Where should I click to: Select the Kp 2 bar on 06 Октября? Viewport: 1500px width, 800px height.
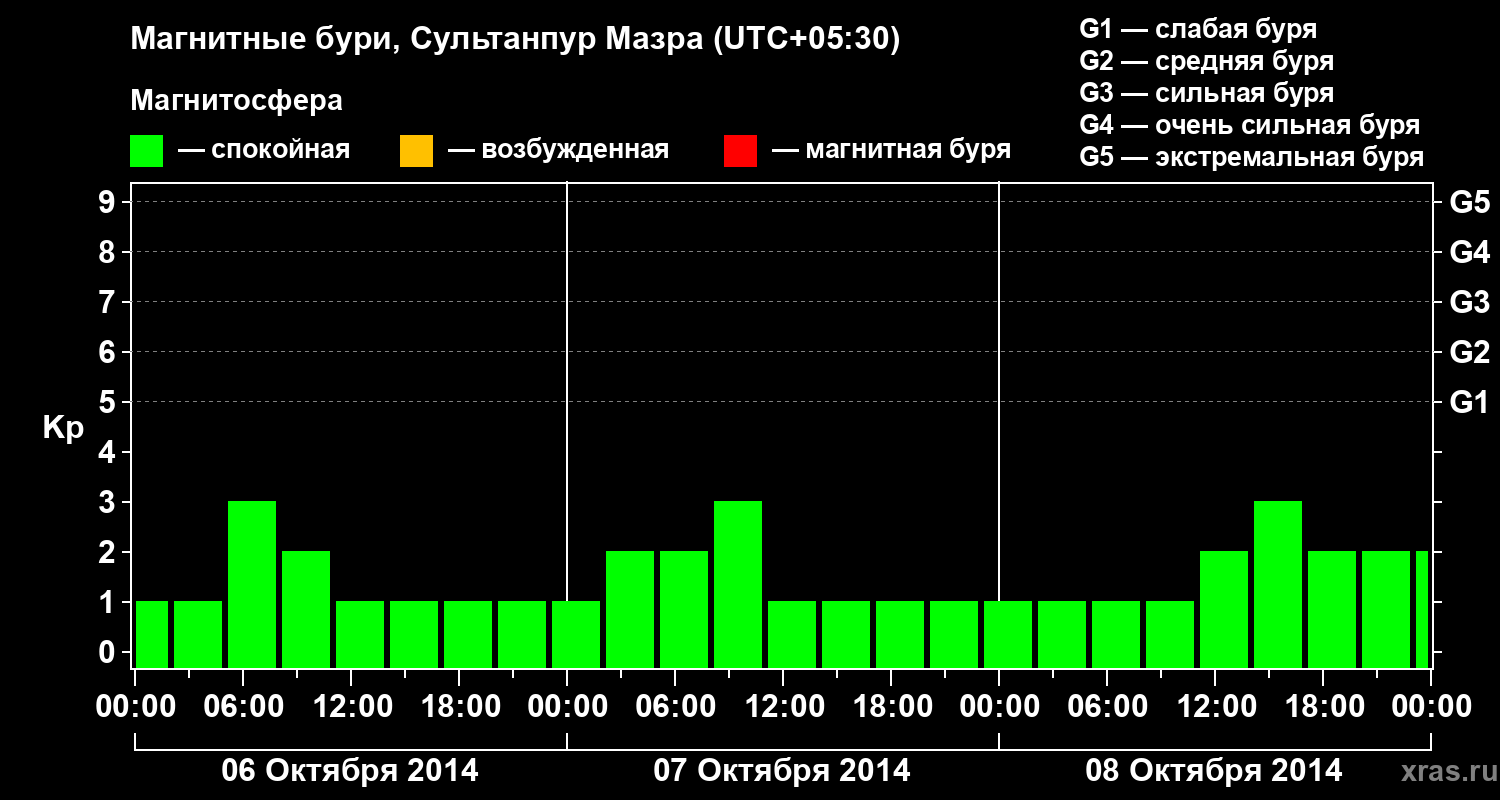tap(306, 609)
